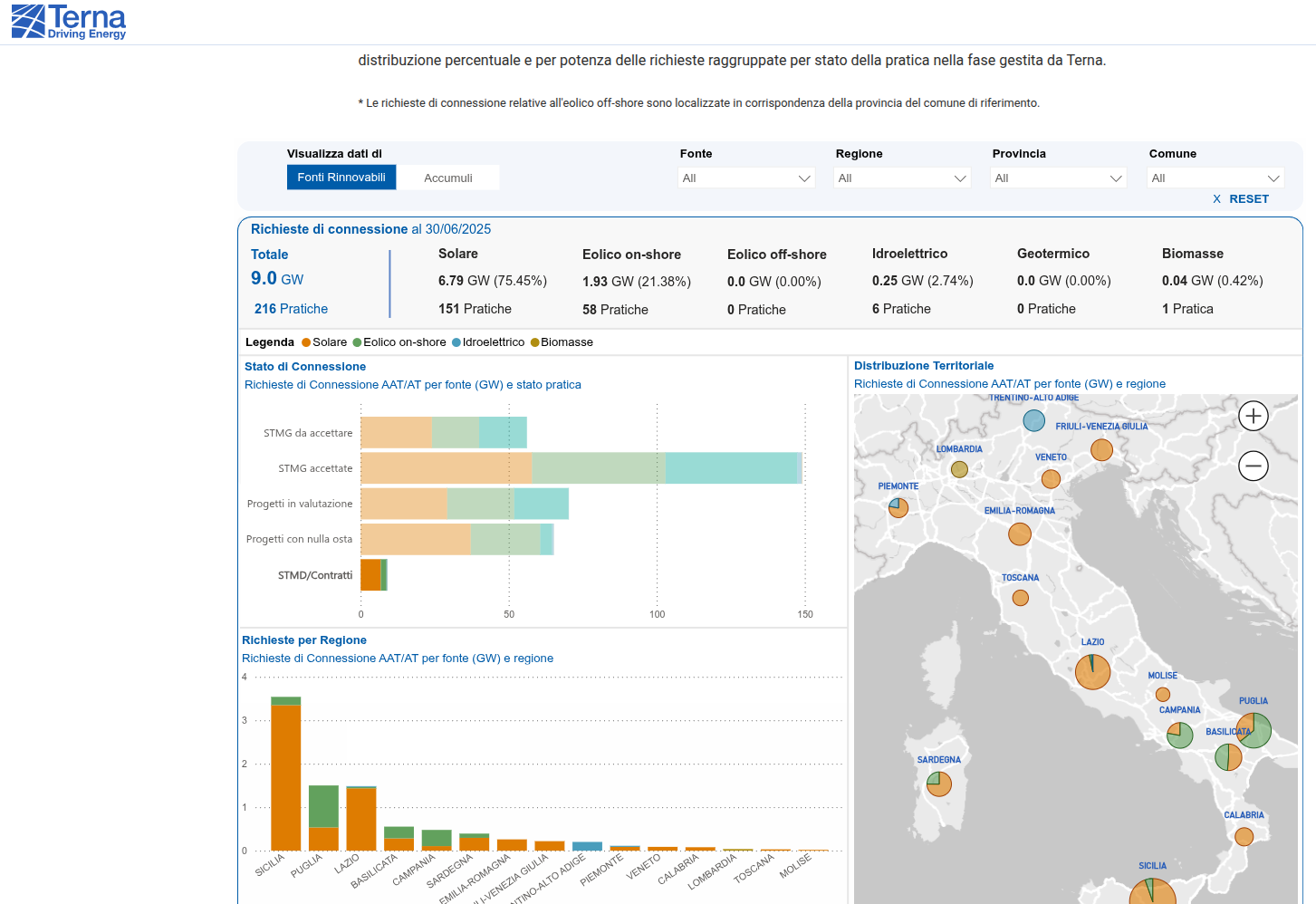Switch to Fonti Rinnovabili data view
Screen dimensions: 1316x904
click(x=341, y=178)
